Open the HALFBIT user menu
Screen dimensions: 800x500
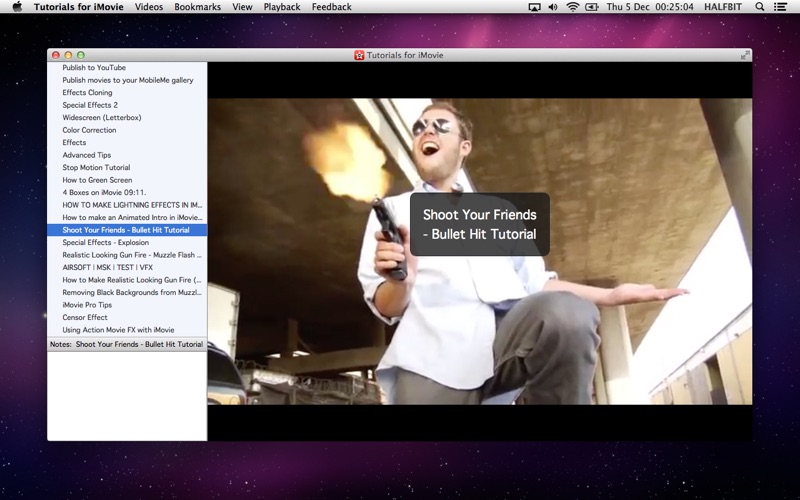coord(722,7)
